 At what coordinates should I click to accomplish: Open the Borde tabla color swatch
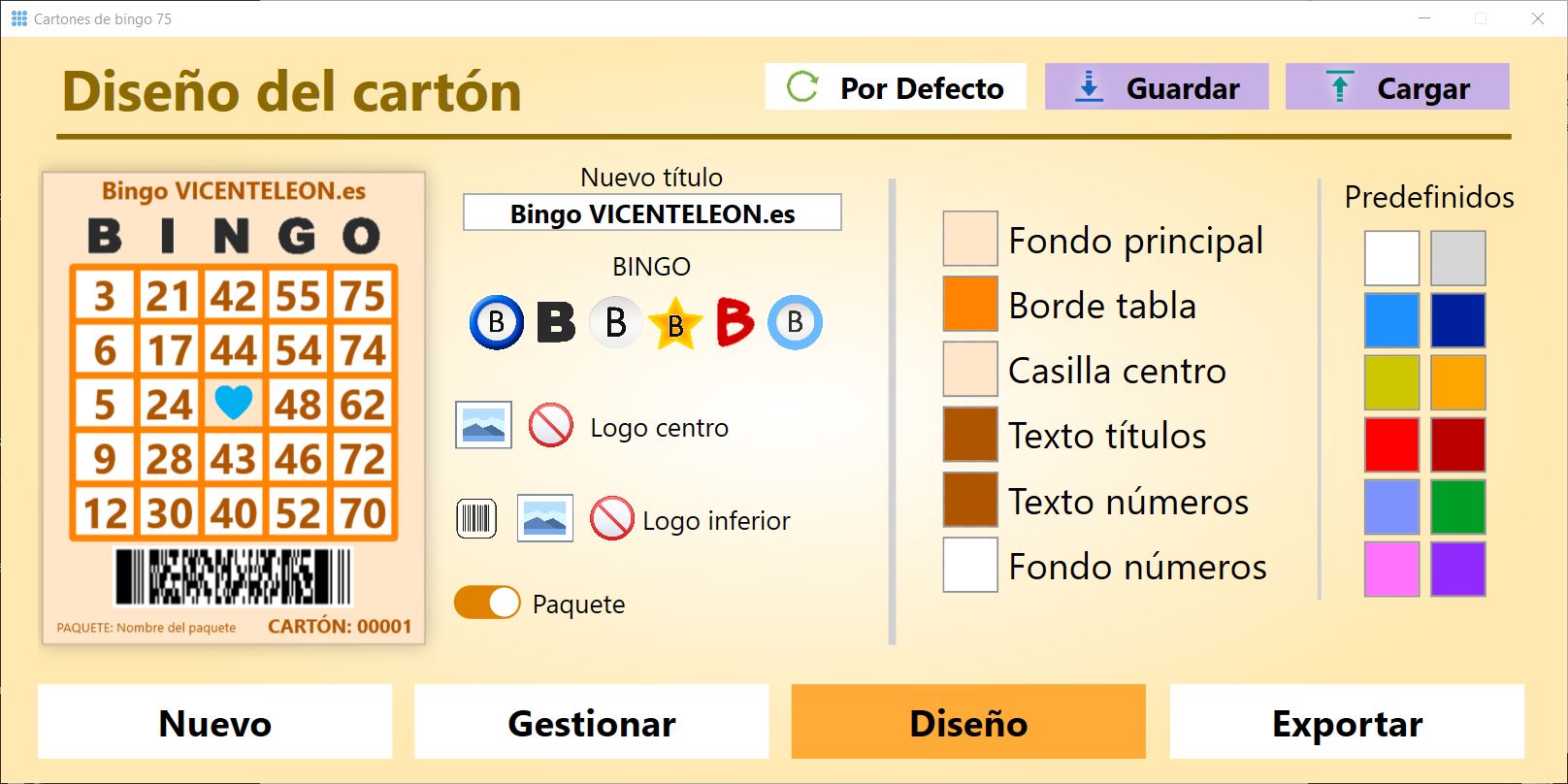pos(970,304)
